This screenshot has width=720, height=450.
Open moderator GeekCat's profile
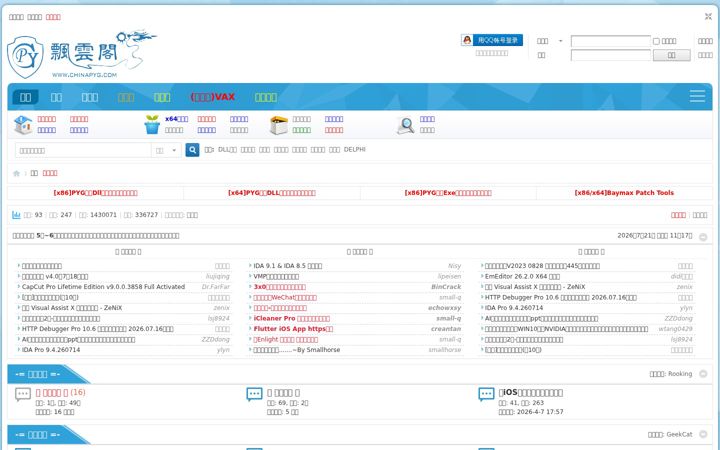(679, 434)
